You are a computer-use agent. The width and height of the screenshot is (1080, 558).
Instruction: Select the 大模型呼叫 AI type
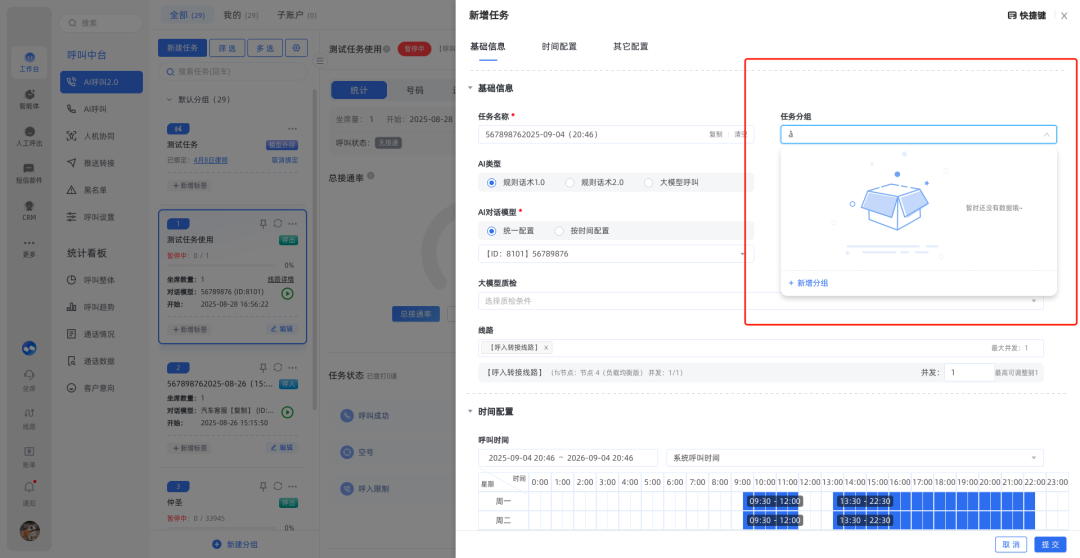pos(649,183)
